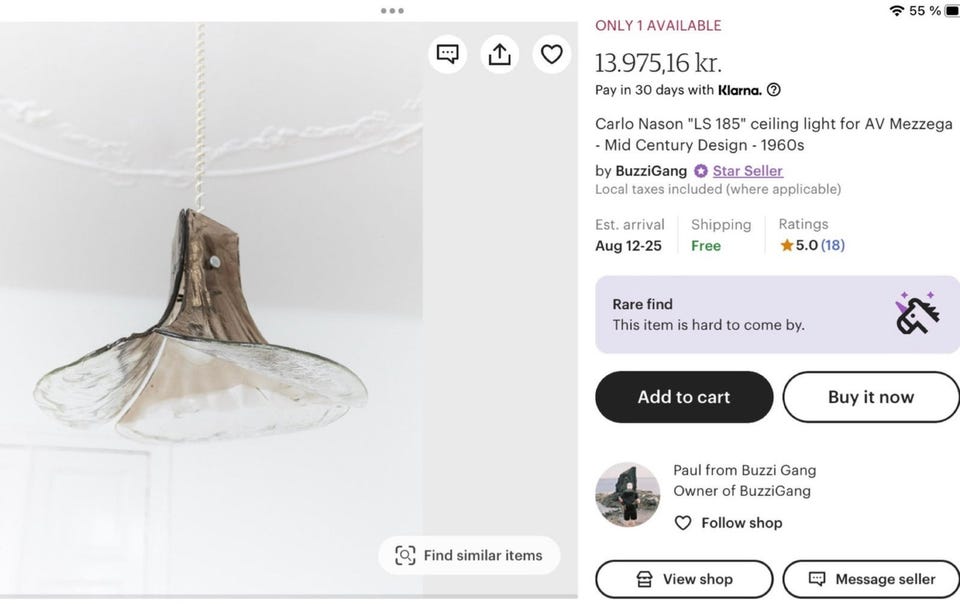Viewport: 960px width, 604px height.
Task: Open View shop button
Action: 684,579
